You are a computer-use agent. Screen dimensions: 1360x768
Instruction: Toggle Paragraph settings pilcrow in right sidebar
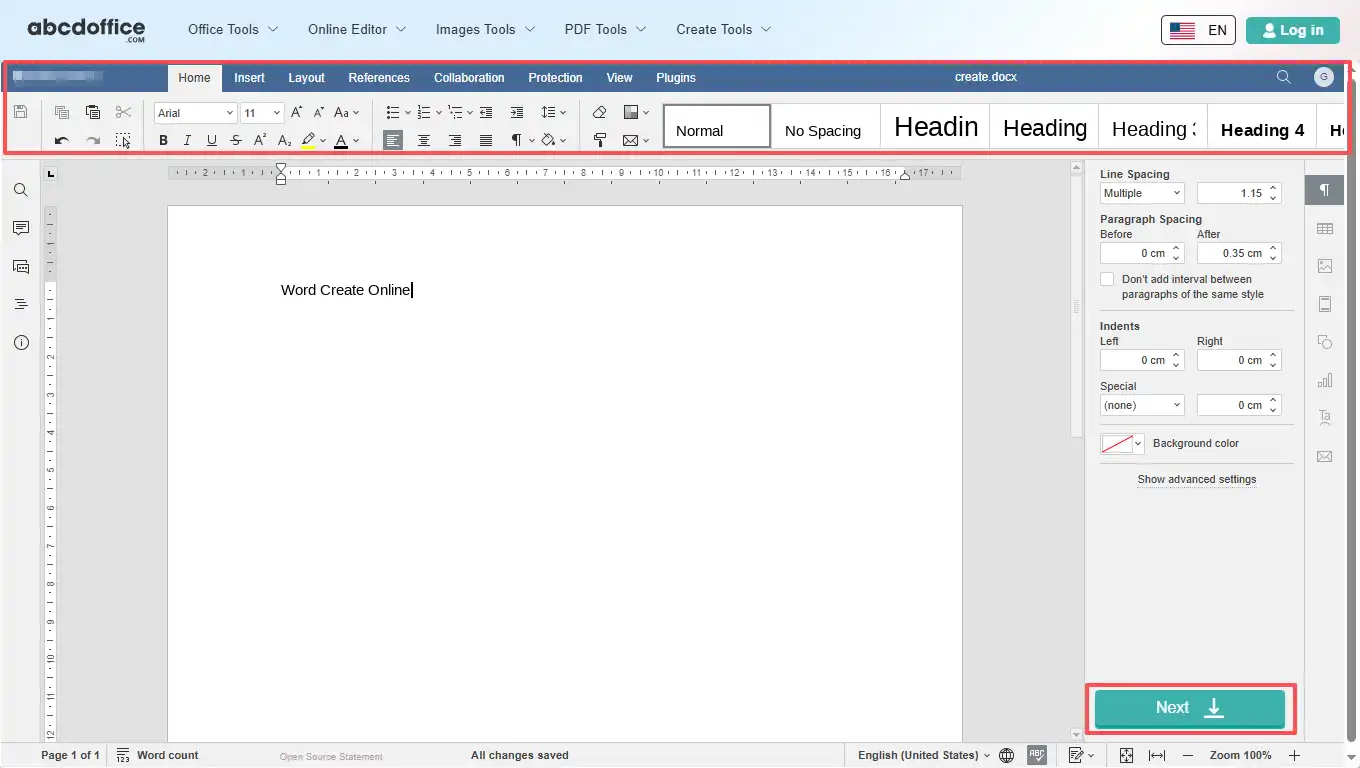coord(1325,190)
